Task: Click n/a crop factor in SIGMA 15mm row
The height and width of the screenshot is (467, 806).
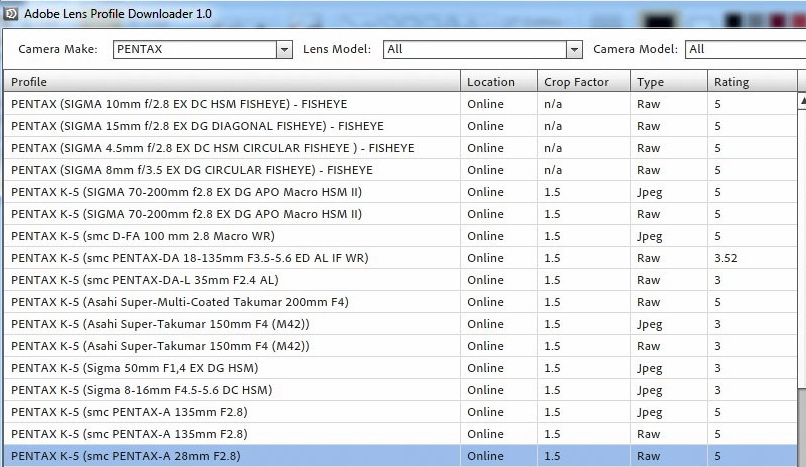Action: pyautogui.click(x=553, y=126)
